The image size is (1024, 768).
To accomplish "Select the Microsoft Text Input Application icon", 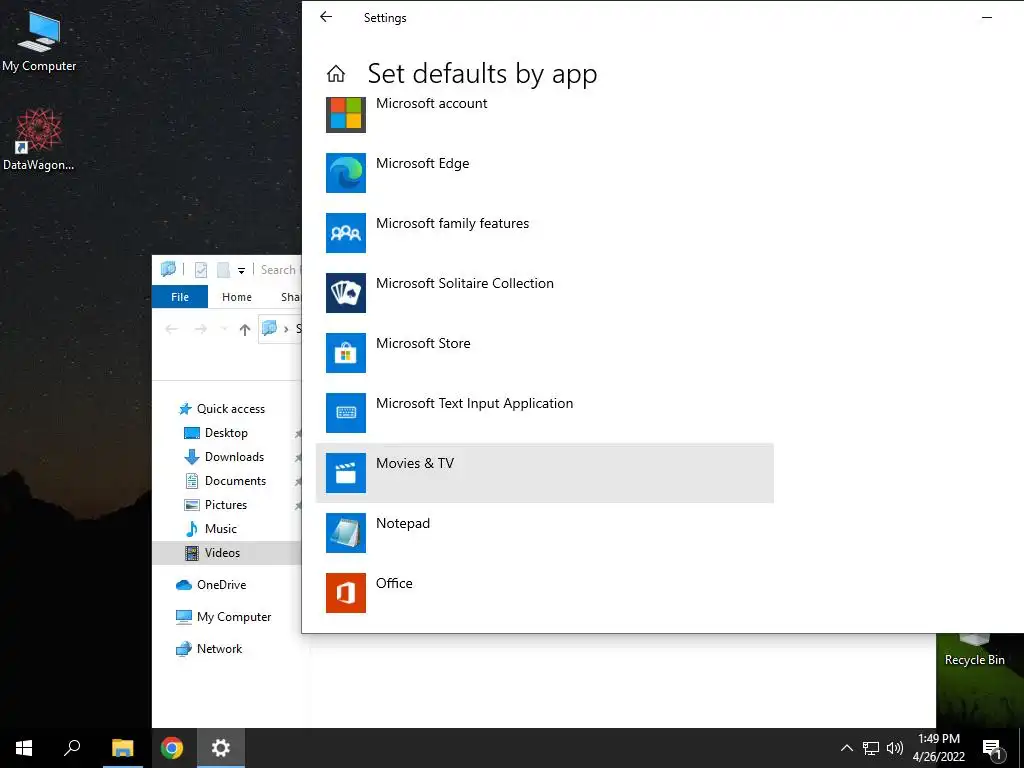I will click(345, 413).
